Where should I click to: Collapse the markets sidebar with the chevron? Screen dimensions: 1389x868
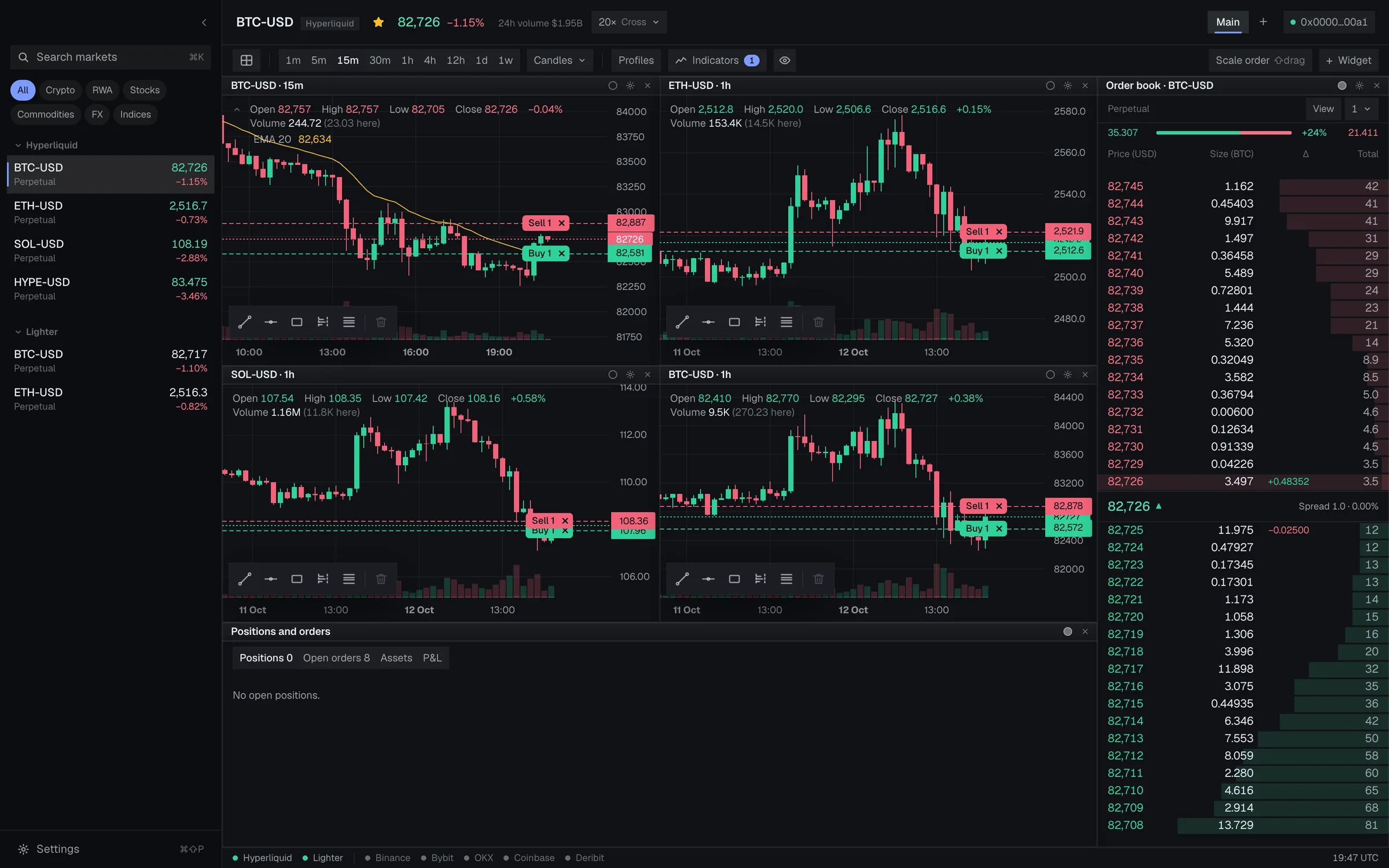click(204, 23)
